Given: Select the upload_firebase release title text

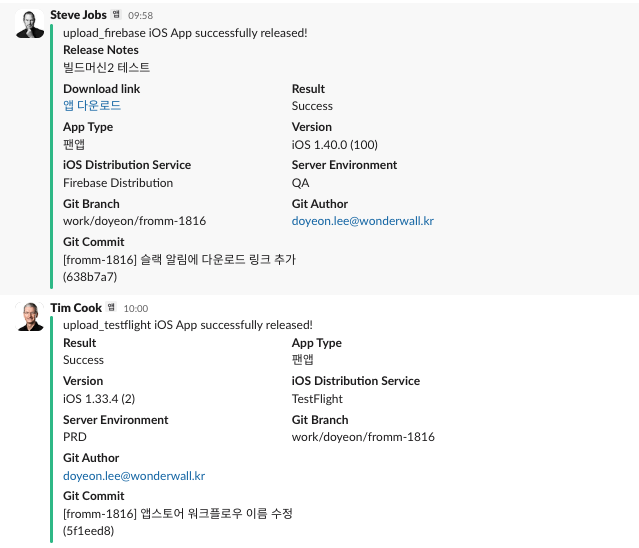Looking at the screenshot, I should [185, 33].
